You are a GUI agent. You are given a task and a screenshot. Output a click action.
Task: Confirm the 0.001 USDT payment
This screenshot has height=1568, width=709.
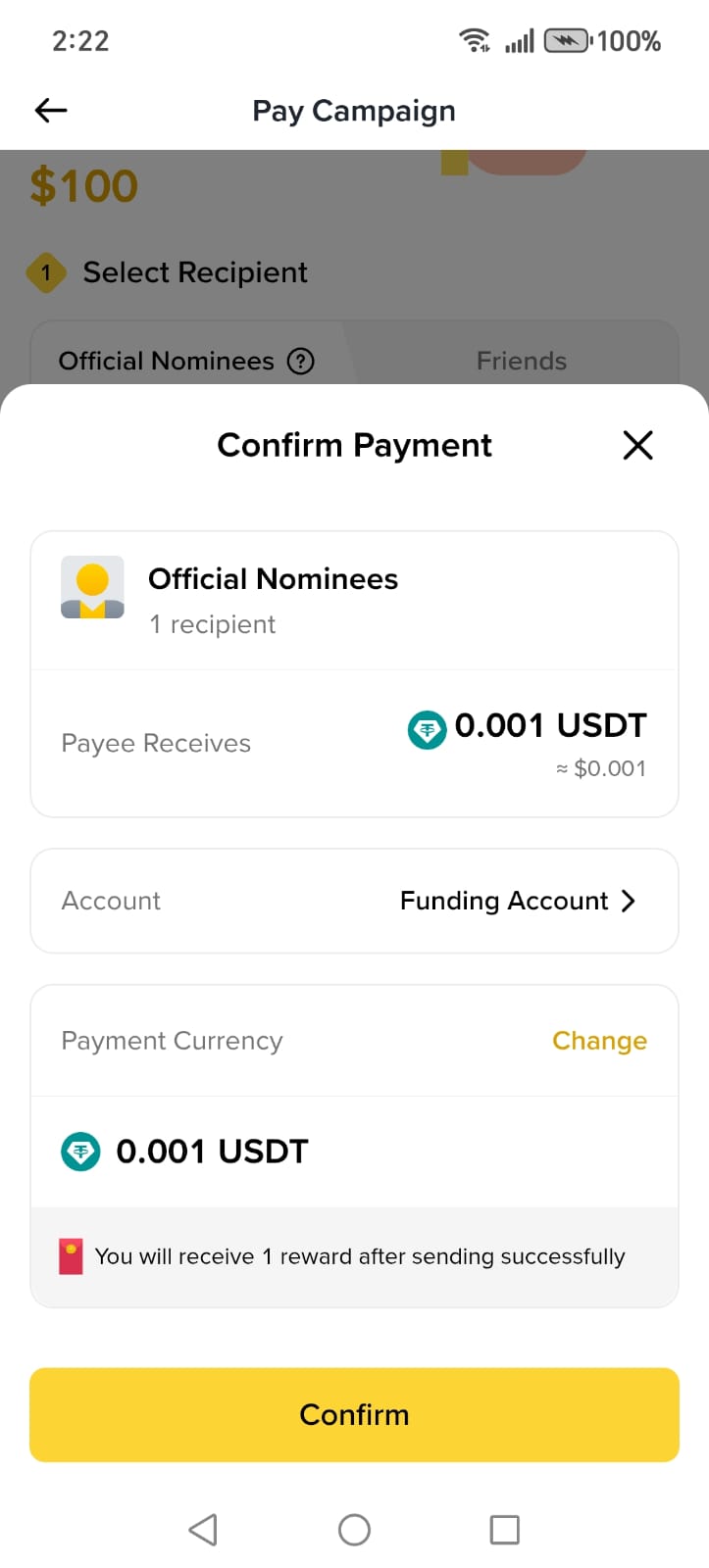(354, 1414)
